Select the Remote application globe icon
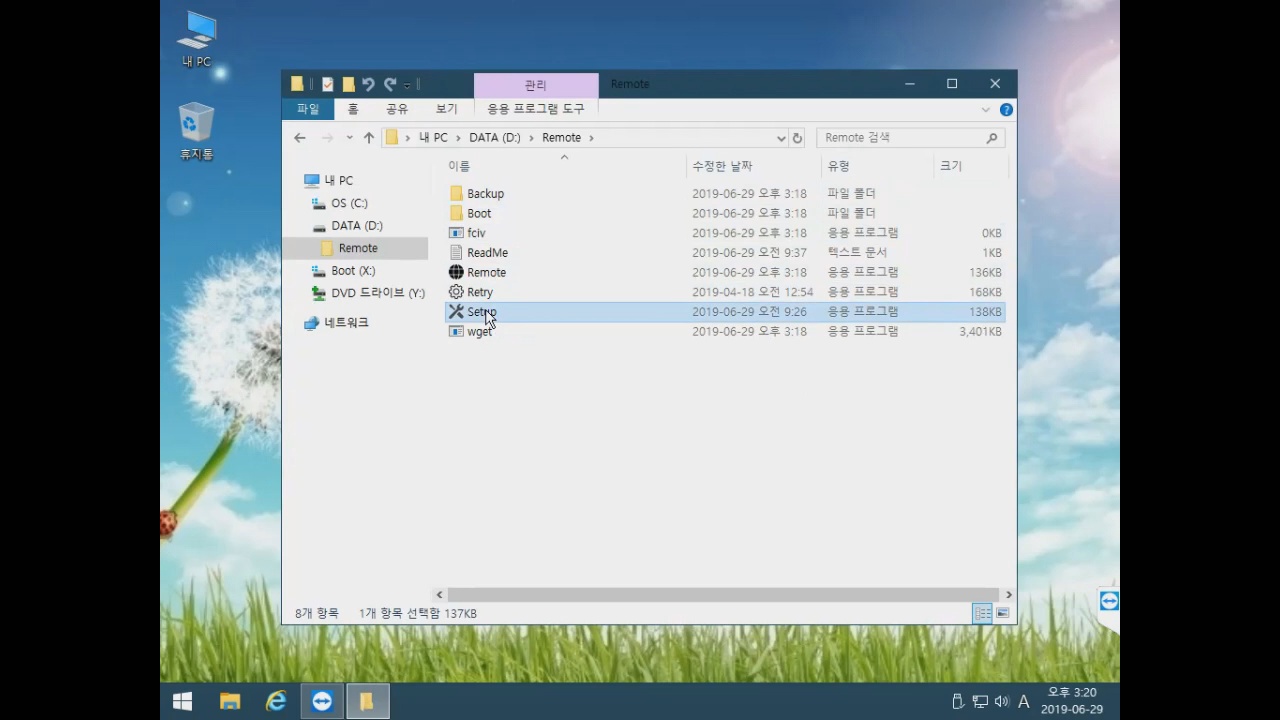 pyautogui.click(x=456, y=272)
